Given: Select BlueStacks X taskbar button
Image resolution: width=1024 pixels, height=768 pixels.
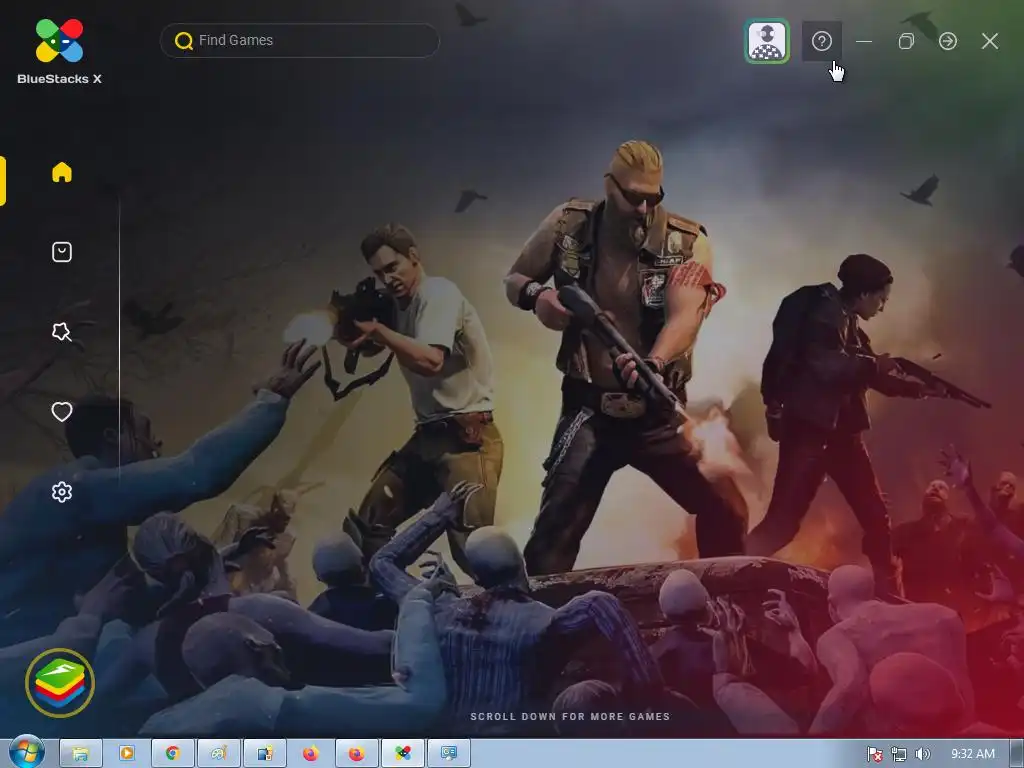Looking at the screenshot, I should 402,754.
